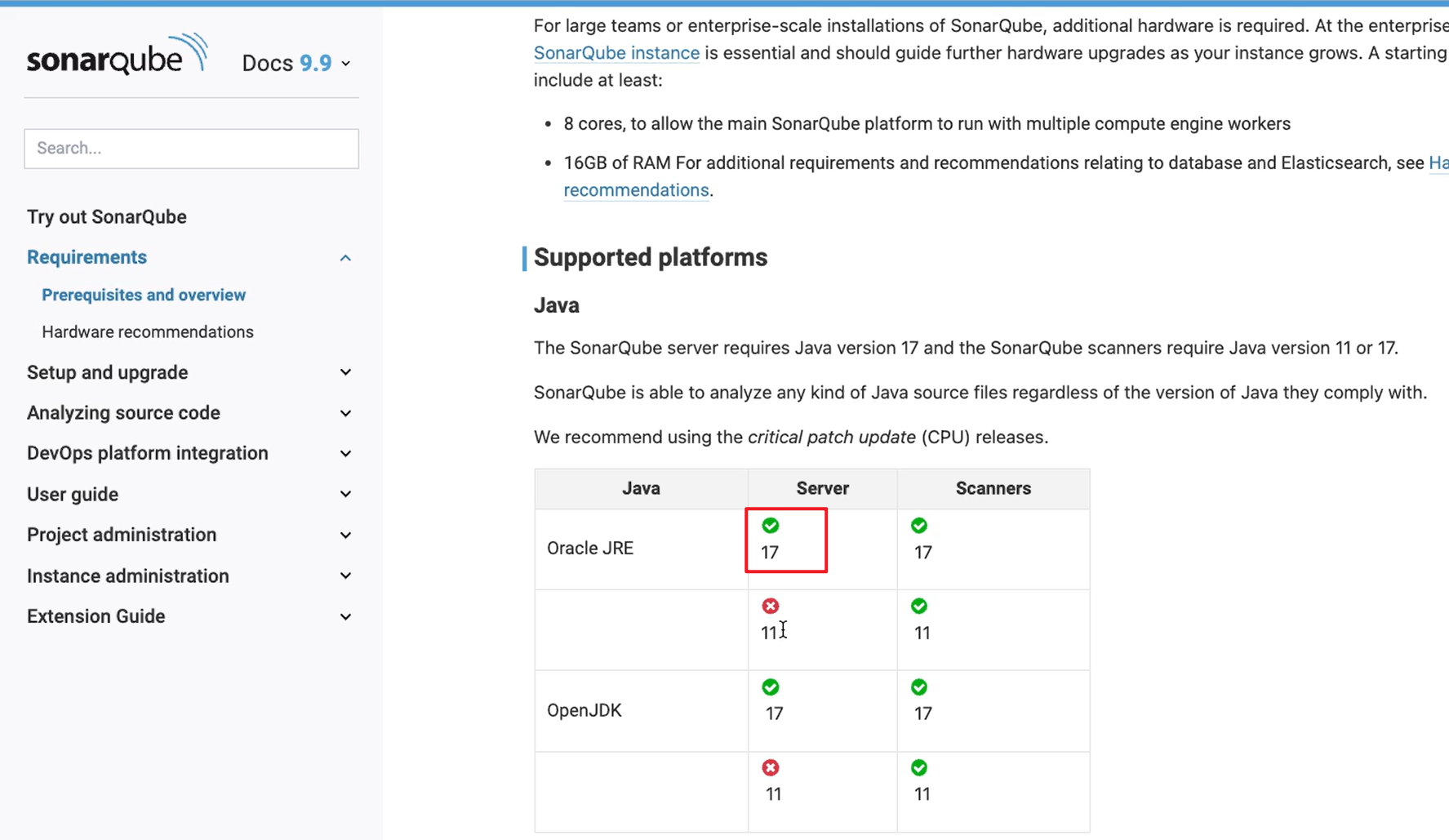Image resolution: width=1449 pixels, height=840 pixels.
Task: Click the Server column header
Action: [x=823, y=488]
